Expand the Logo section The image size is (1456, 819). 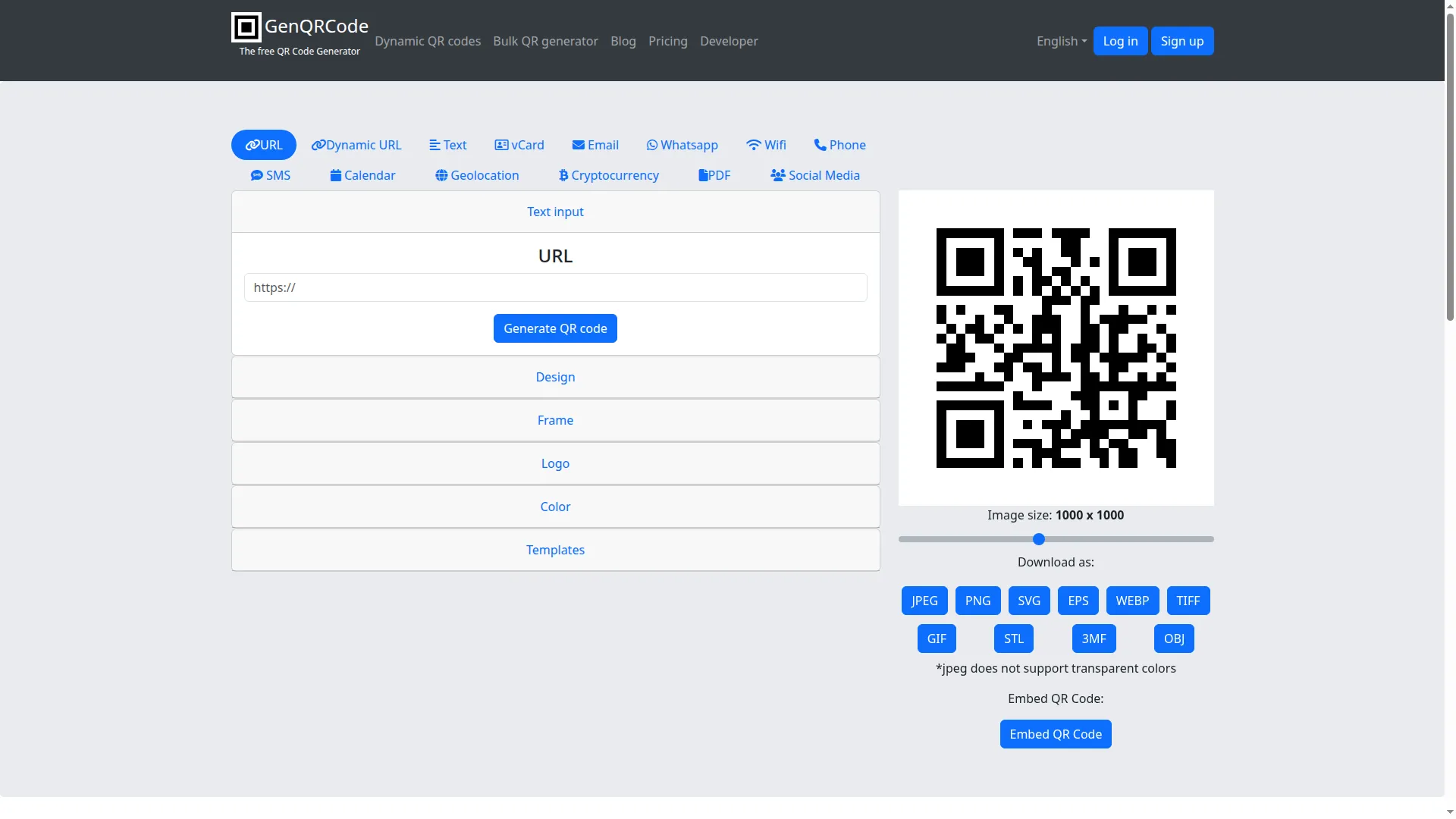556,463
